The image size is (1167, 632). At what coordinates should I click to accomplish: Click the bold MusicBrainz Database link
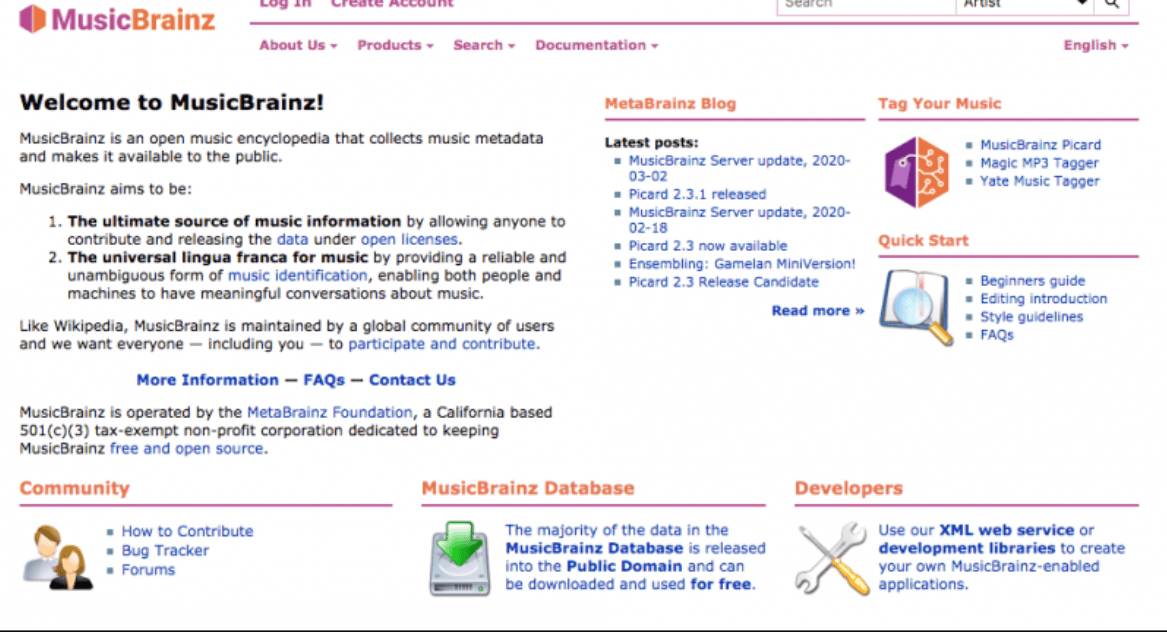(594, 549)
